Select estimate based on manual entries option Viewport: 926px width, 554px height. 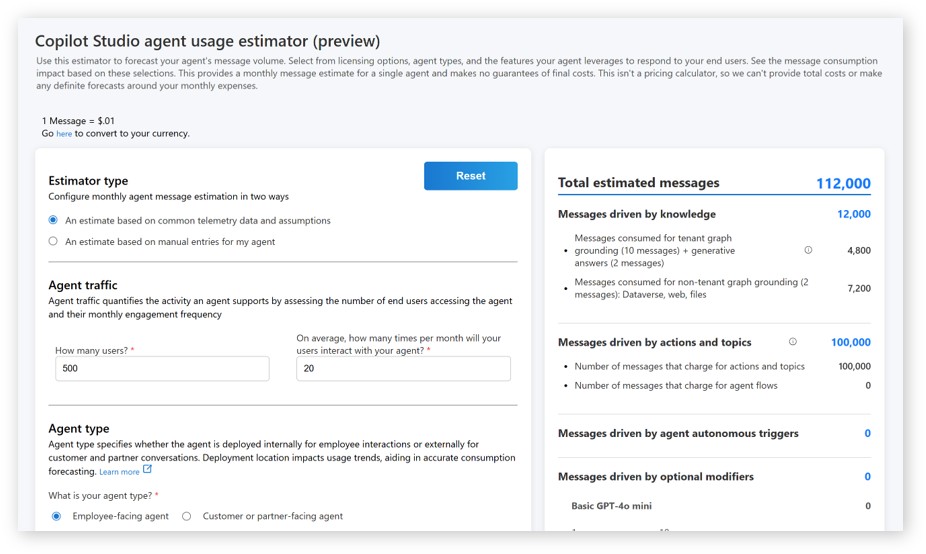pyautogui.click(x=54, y=241)
